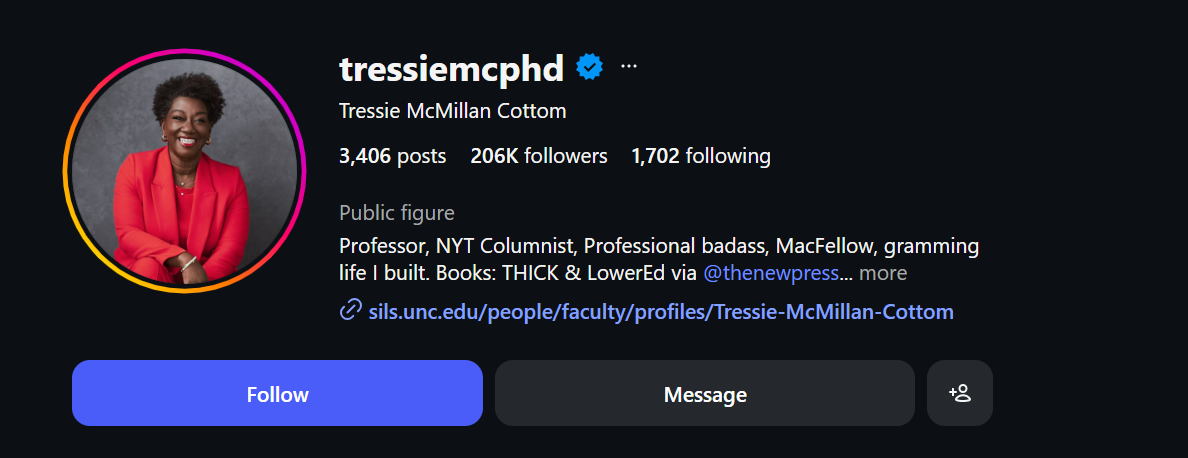Click the blue verified badge
This screenshot has height=458, width=1188.
pos(591,67)
